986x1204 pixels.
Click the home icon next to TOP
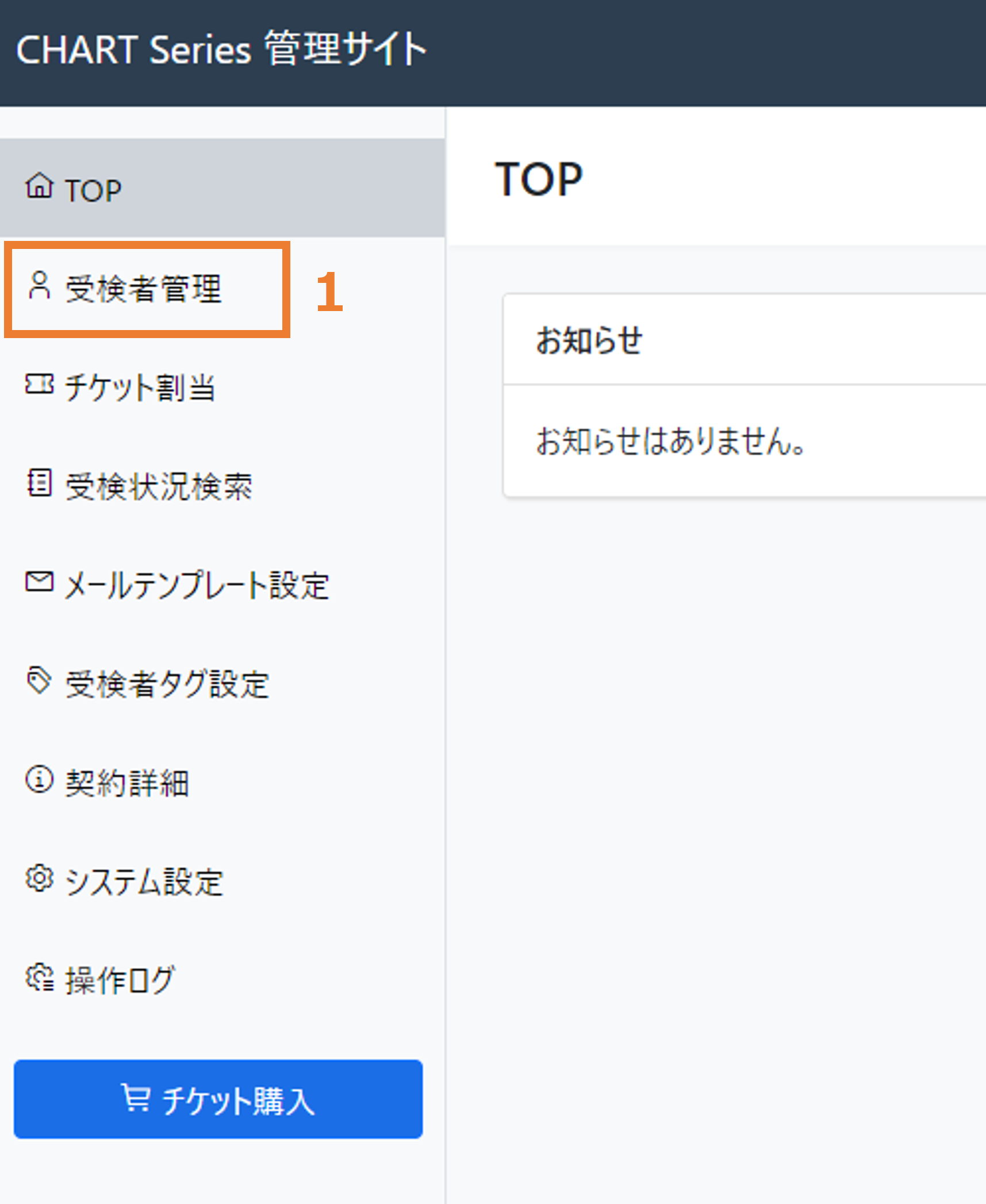(x=39, y=186)
